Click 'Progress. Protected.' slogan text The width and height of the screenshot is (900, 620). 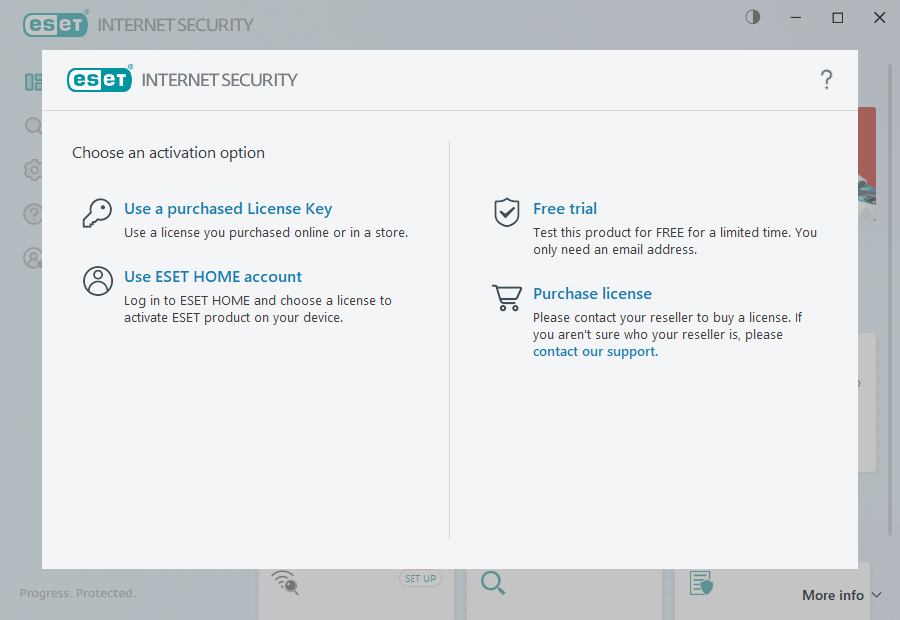(78, 593)
